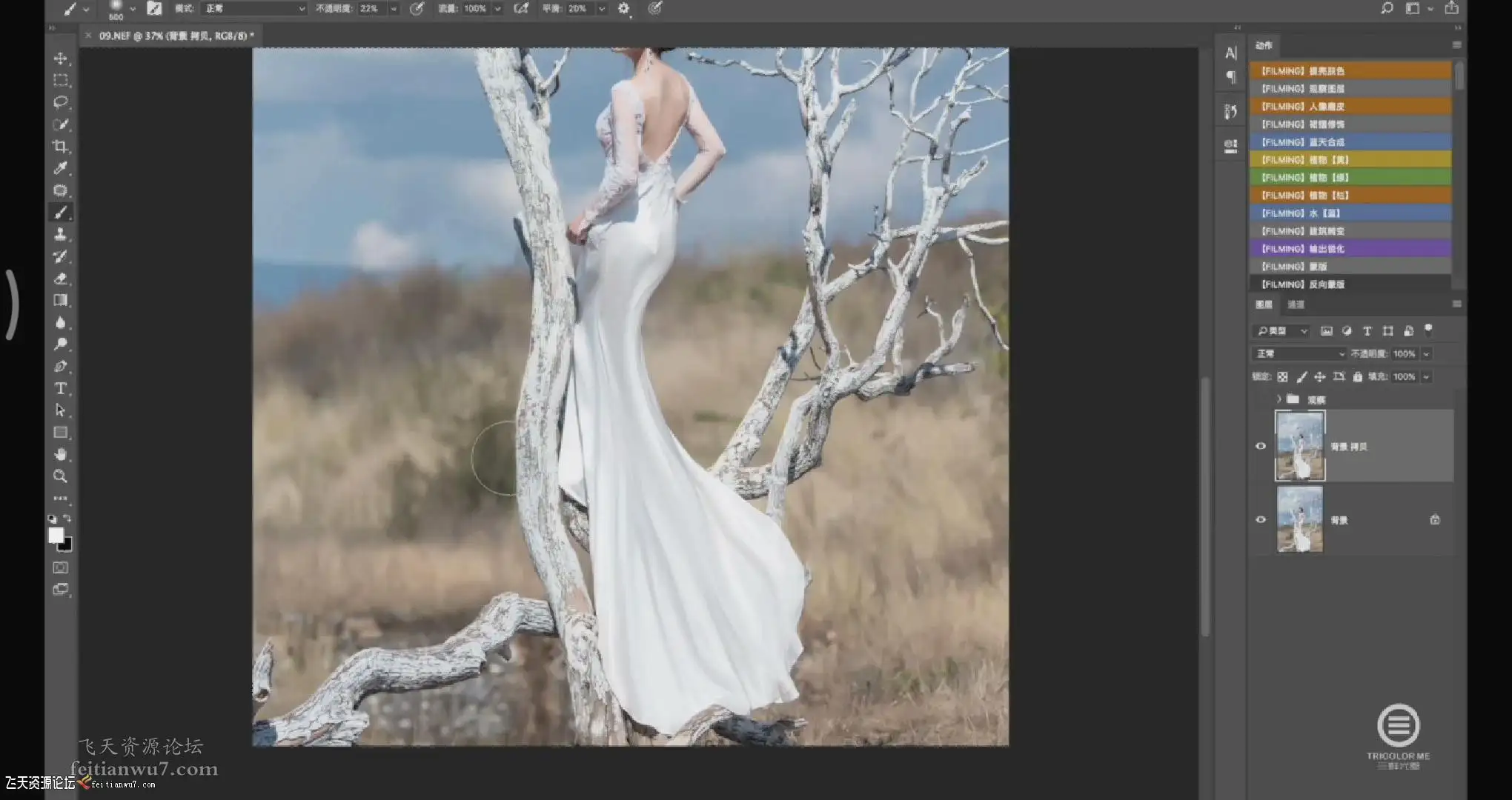The width and height of the screenshot is (1512, 800).
Task: Select the Crop tool
Action: pos(61,146)
